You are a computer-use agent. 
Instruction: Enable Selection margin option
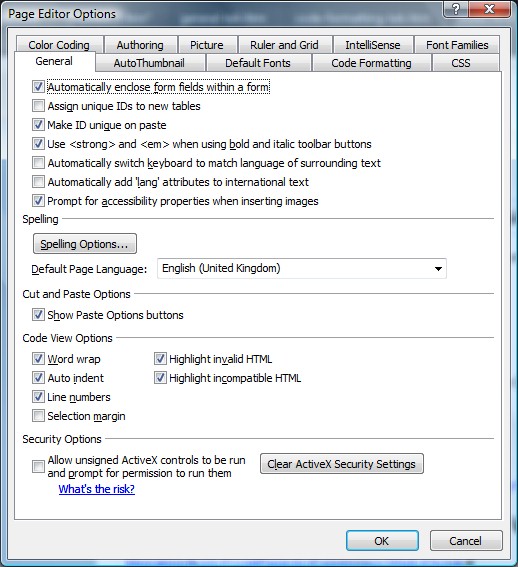(x=38, y=416)
